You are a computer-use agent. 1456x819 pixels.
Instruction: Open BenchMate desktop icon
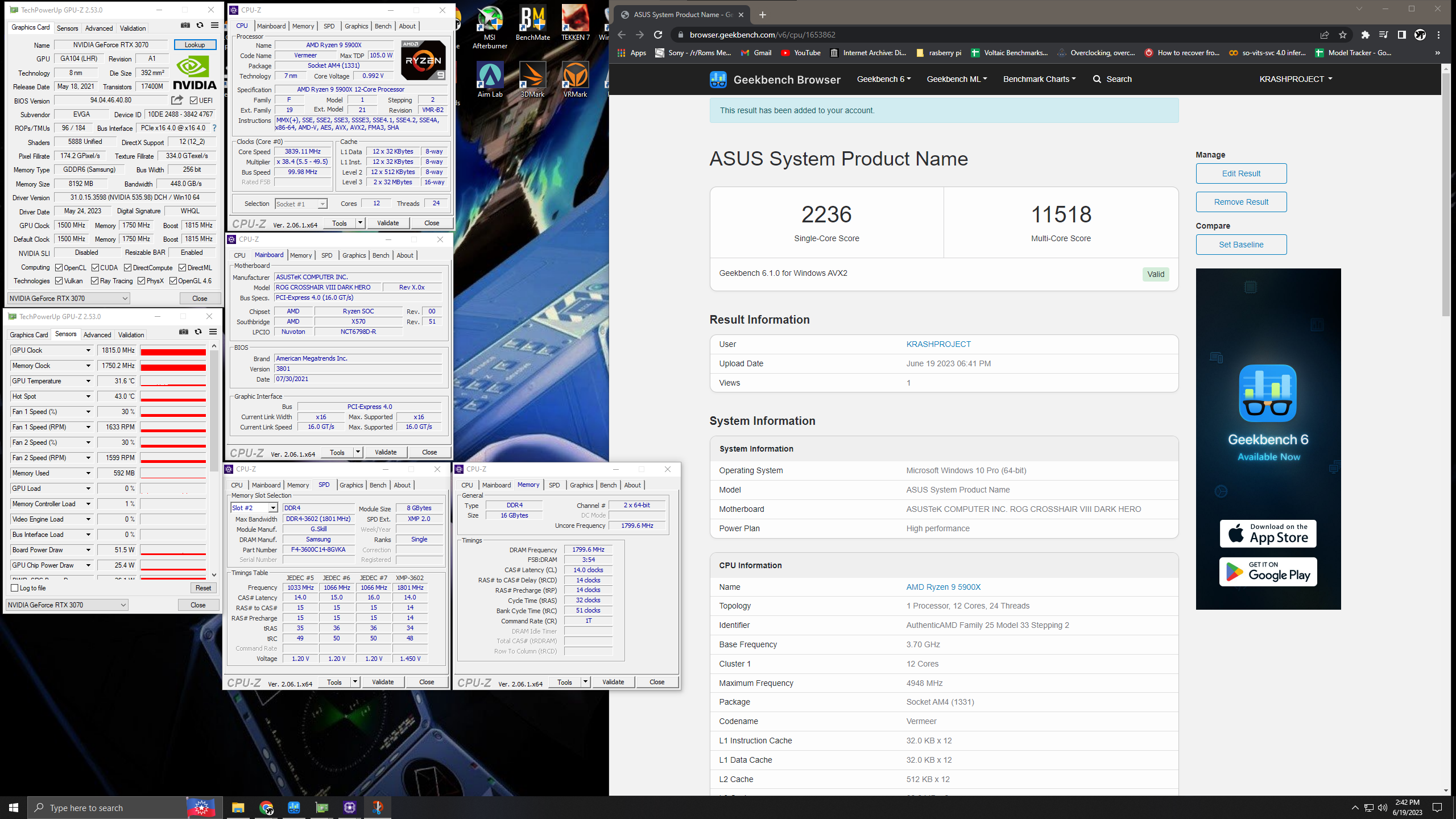[533, 23]
